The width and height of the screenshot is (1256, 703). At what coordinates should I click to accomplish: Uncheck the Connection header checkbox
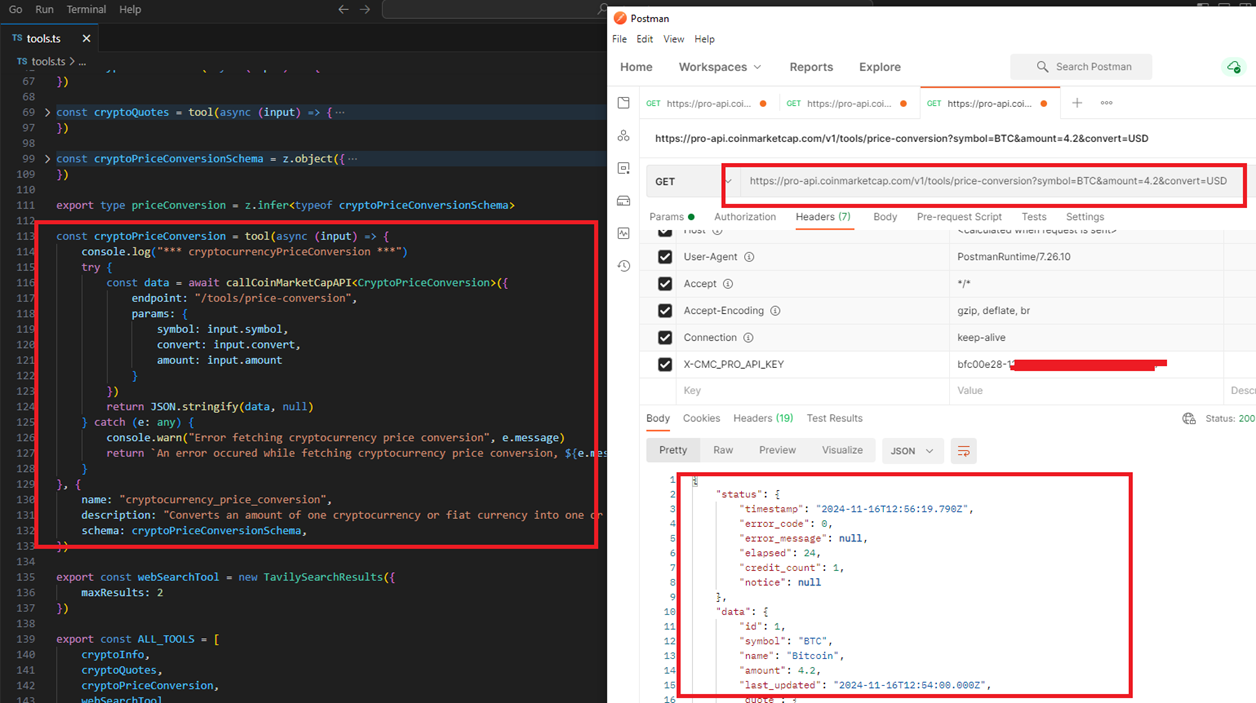coord(665,338)
